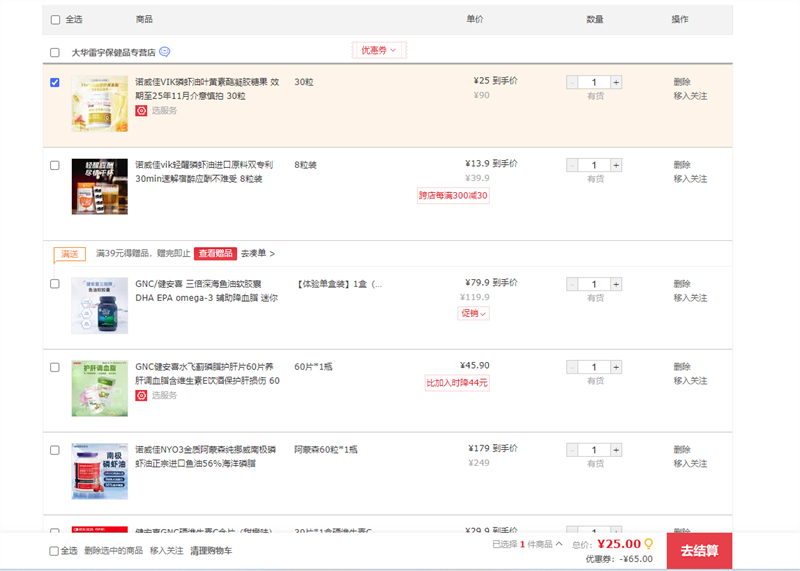Screen dimensions: 800x571
Task: Expand the 优惠券 coupon dropdown
Action: [379, 50]
